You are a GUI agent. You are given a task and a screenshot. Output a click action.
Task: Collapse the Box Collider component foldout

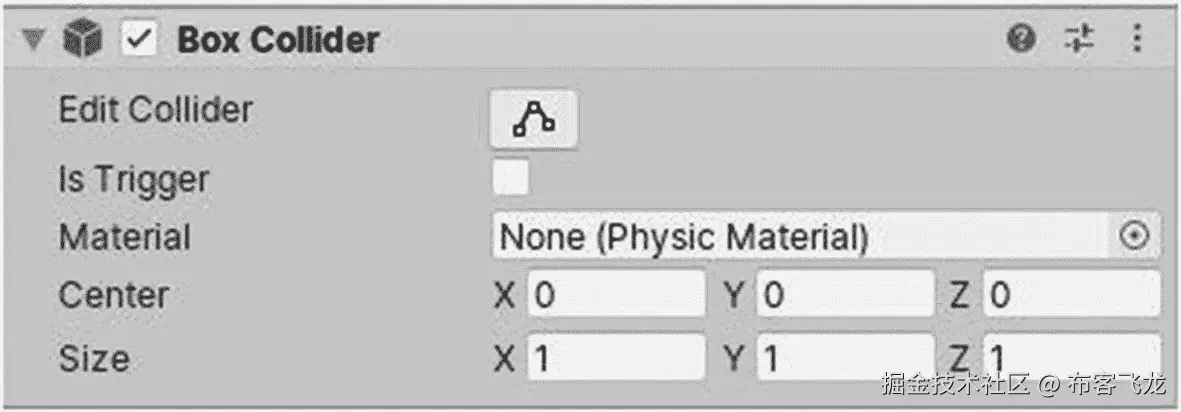point(37,40)
